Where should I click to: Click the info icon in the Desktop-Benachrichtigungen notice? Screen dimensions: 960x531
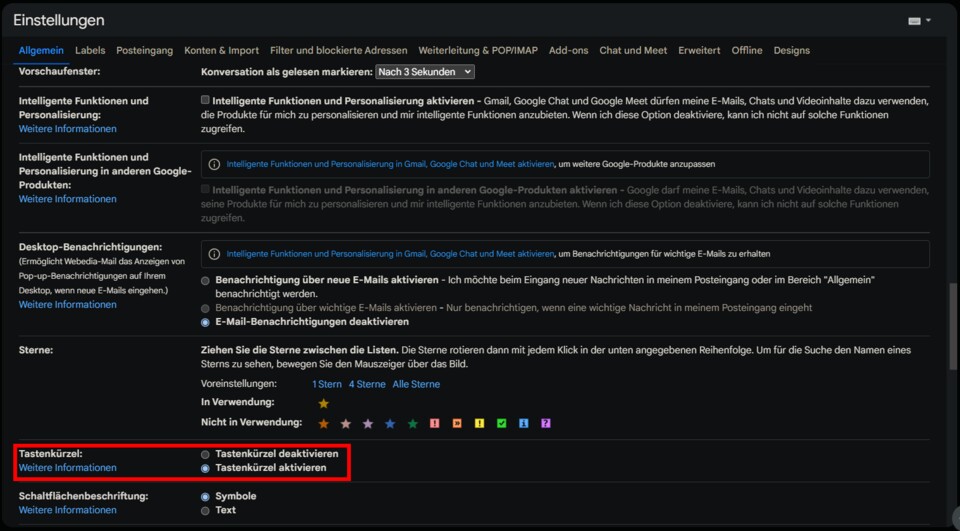click(214, 254)
